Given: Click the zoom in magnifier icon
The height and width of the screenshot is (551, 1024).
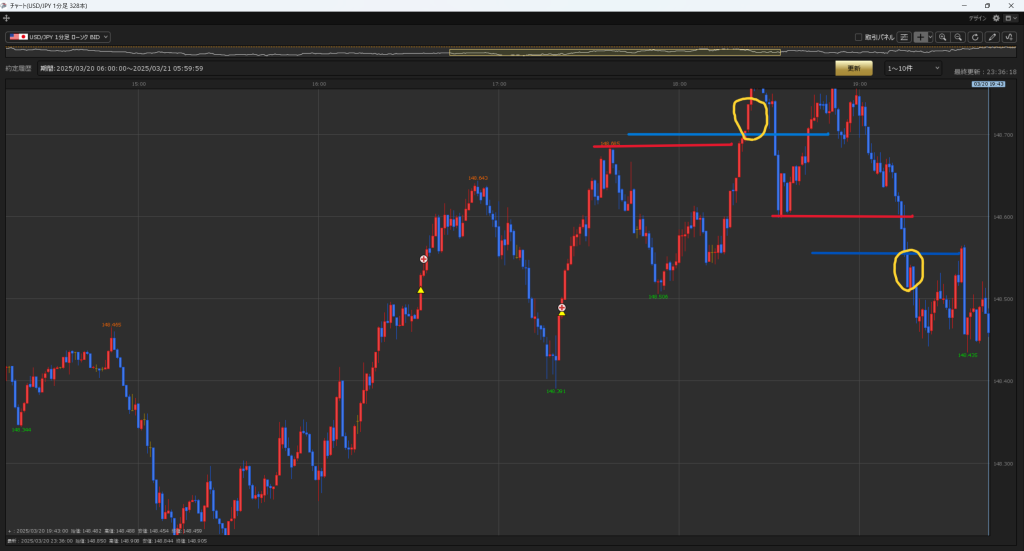Looking at the screenshot, I should [942, 37].
